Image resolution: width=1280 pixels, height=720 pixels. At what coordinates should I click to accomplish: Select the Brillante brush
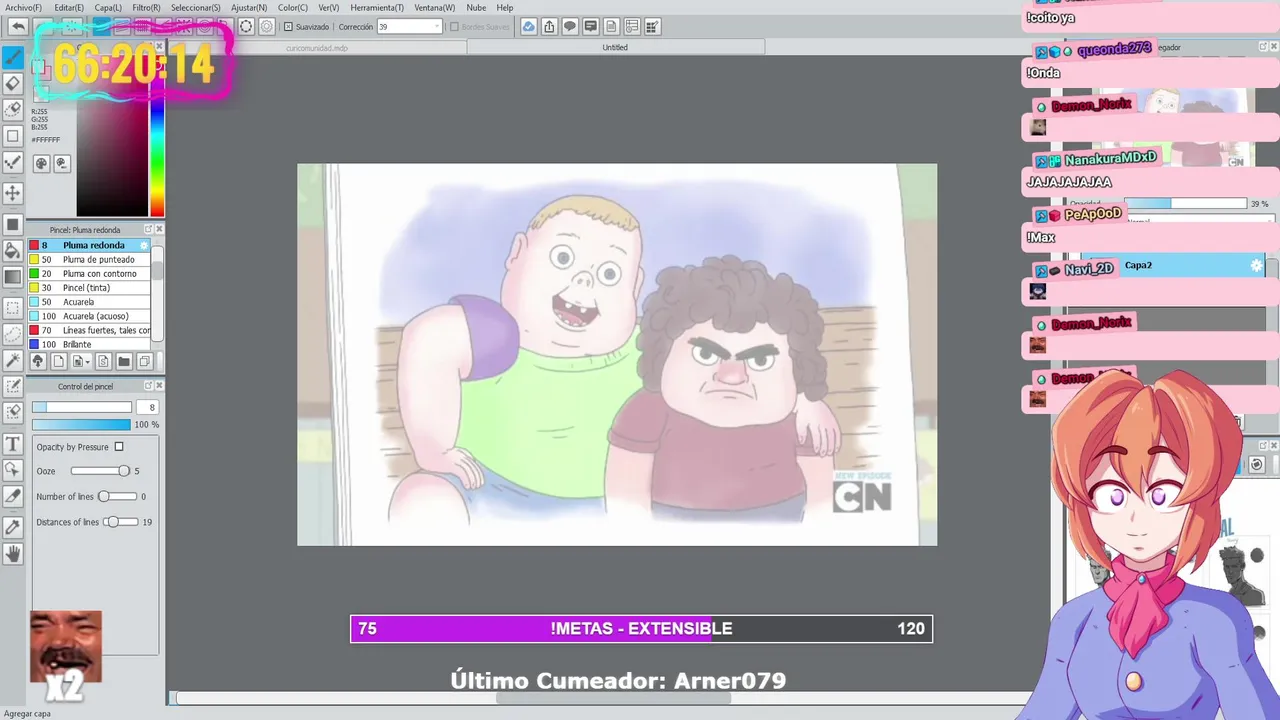point(89,344)
